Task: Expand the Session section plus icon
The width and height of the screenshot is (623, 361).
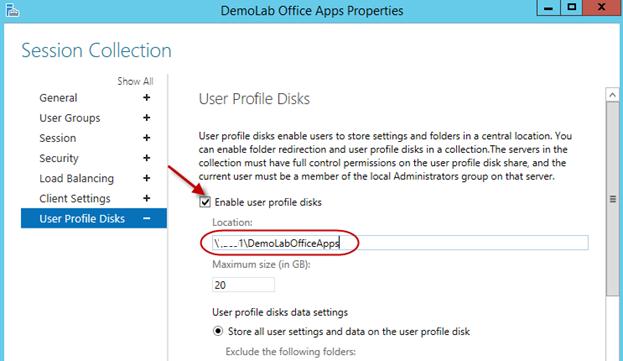Action: pyautogui.click(x=147, y=138)
